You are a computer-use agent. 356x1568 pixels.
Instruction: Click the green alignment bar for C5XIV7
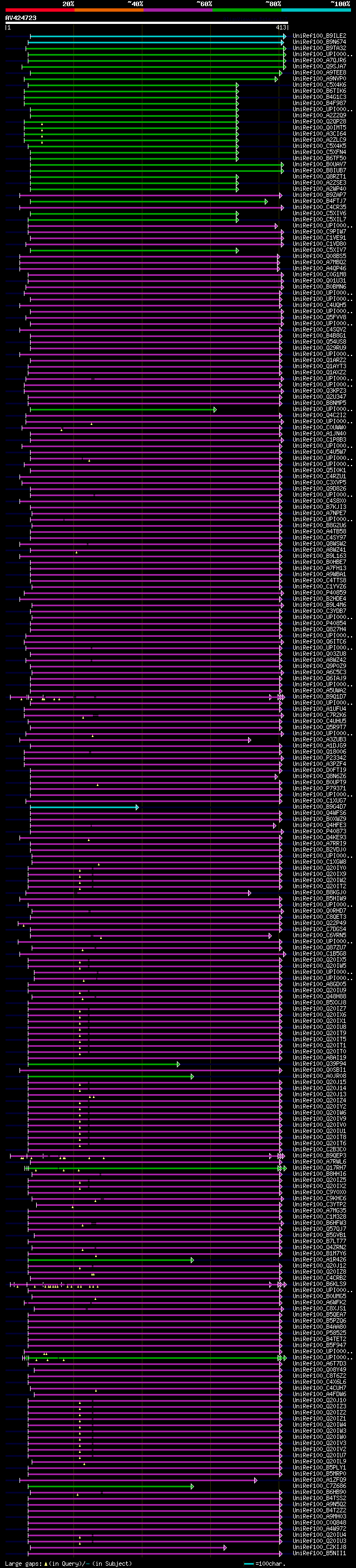[135, 250]
